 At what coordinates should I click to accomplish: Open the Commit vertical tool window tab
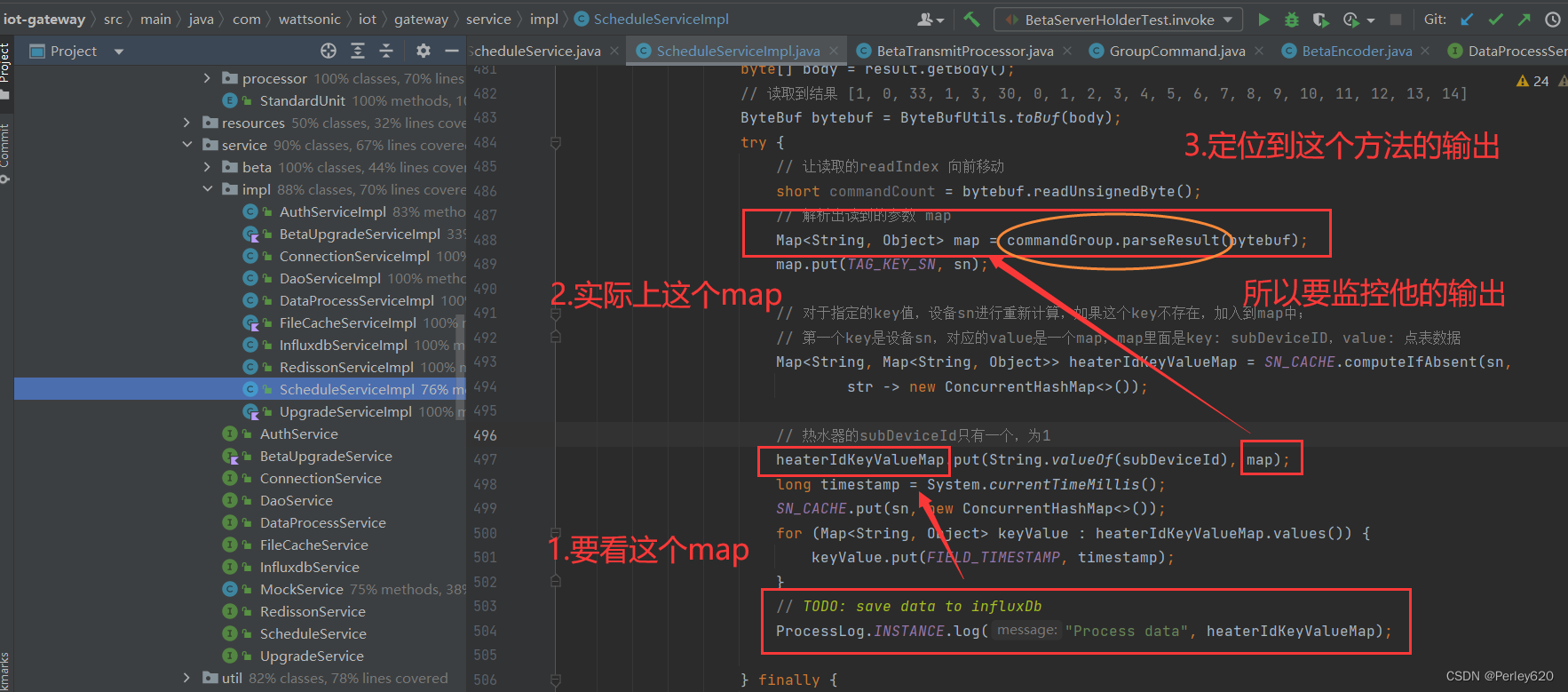(5, 152)
